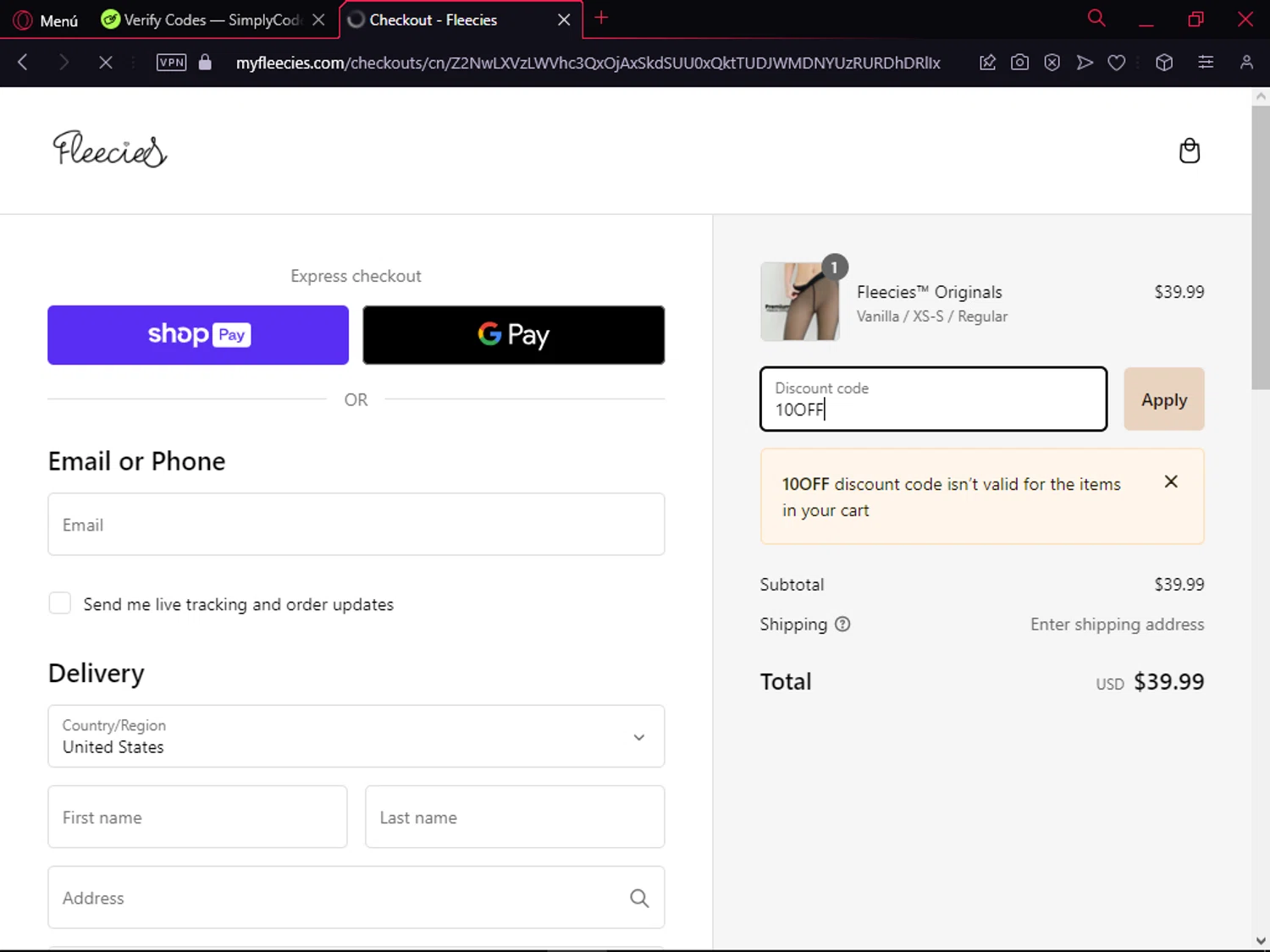Select the Checkout - Fleecies tab
Viewport: 1270px width, 952px height.
click(x=449, y=19)
